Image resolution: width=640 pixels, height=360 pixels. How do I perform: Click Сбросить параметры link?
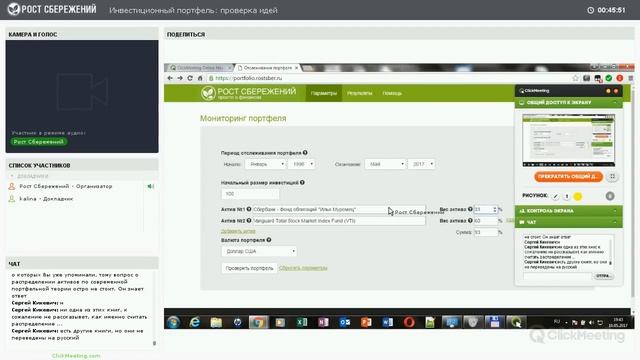pos(303,268)
